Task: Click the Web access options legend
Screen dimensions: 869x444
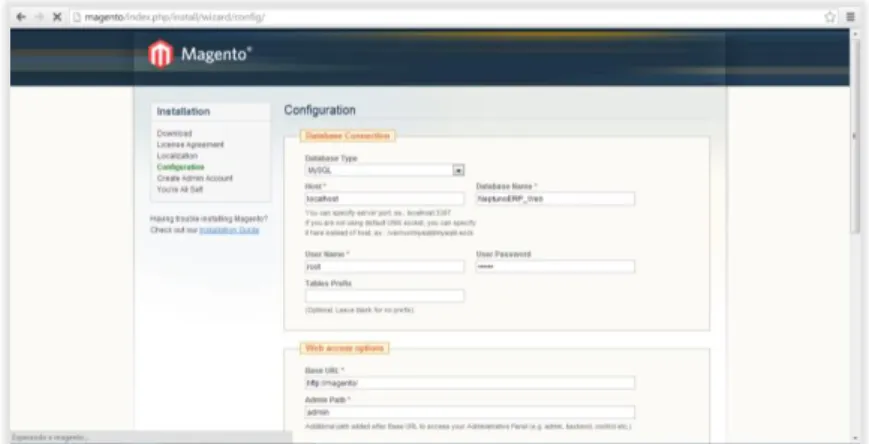Action: (344, 348)
